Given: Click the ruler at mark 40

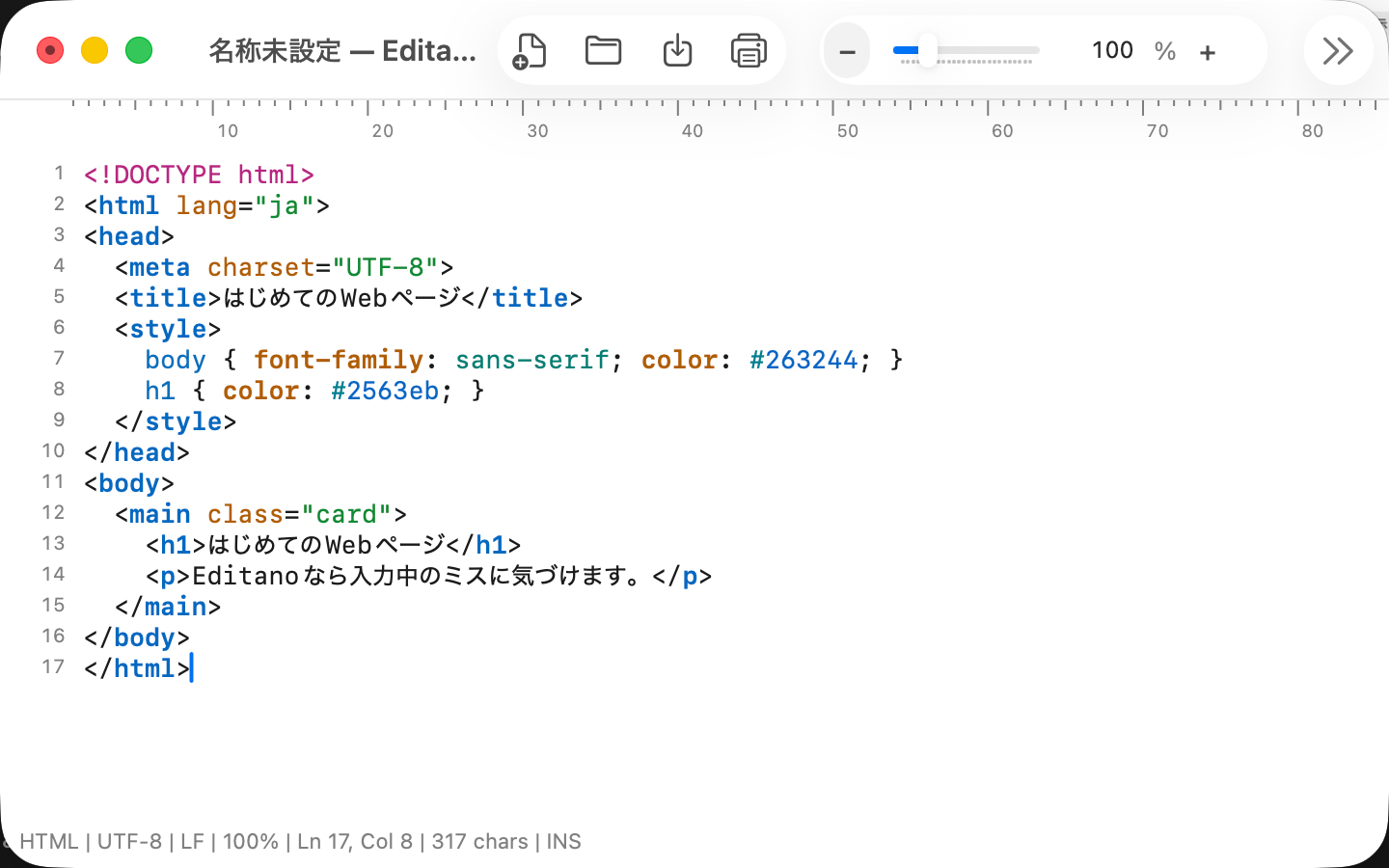Looking at the screenshot, I should [x=693, y=130].
